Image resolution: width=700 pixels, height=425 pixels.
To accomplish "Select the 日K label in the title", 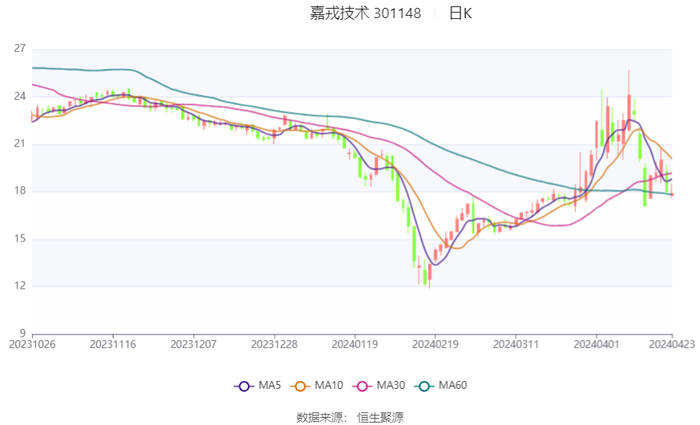I will tap(460, 14).
